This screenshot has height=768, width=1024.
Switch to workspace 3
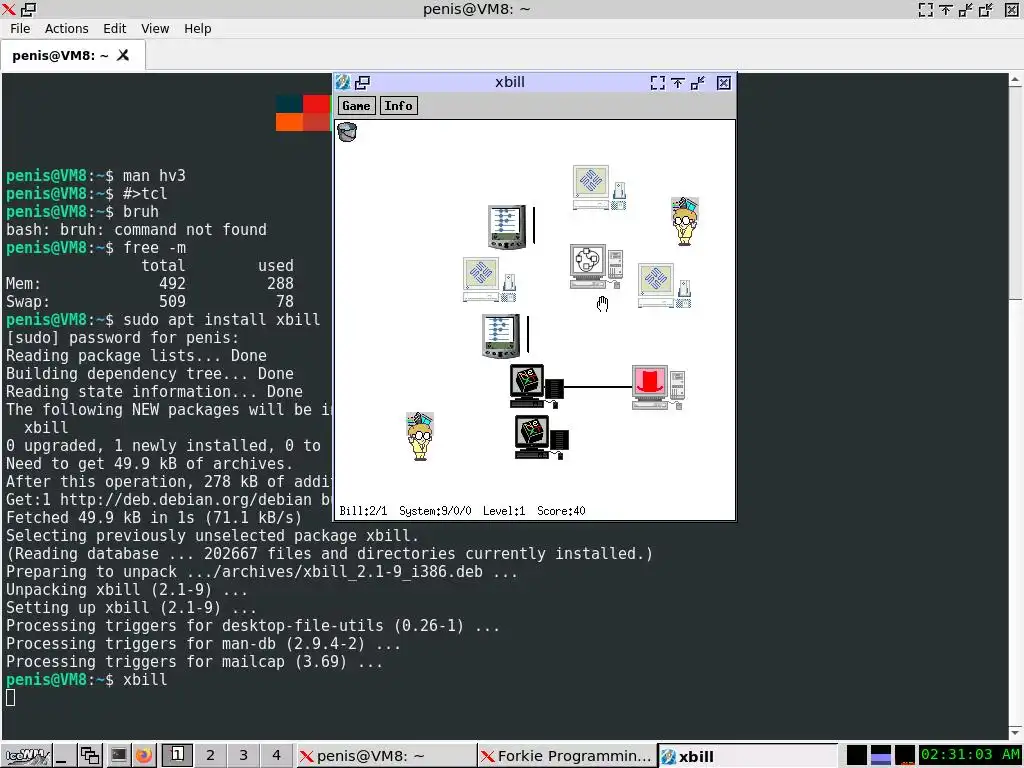coord(243,755)
